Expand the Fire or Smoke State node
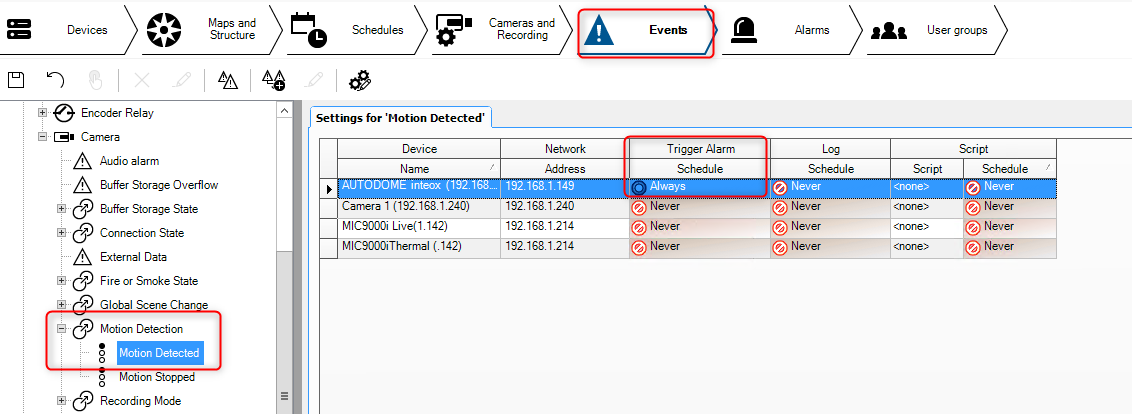1132x414 pixels. (62, 280)
